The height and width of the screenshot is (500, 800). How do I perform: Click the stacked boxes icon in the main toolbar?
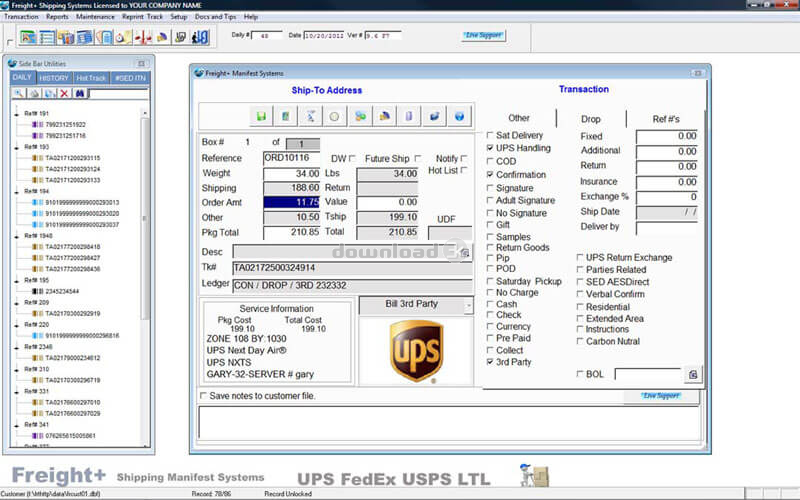point(66,37)
